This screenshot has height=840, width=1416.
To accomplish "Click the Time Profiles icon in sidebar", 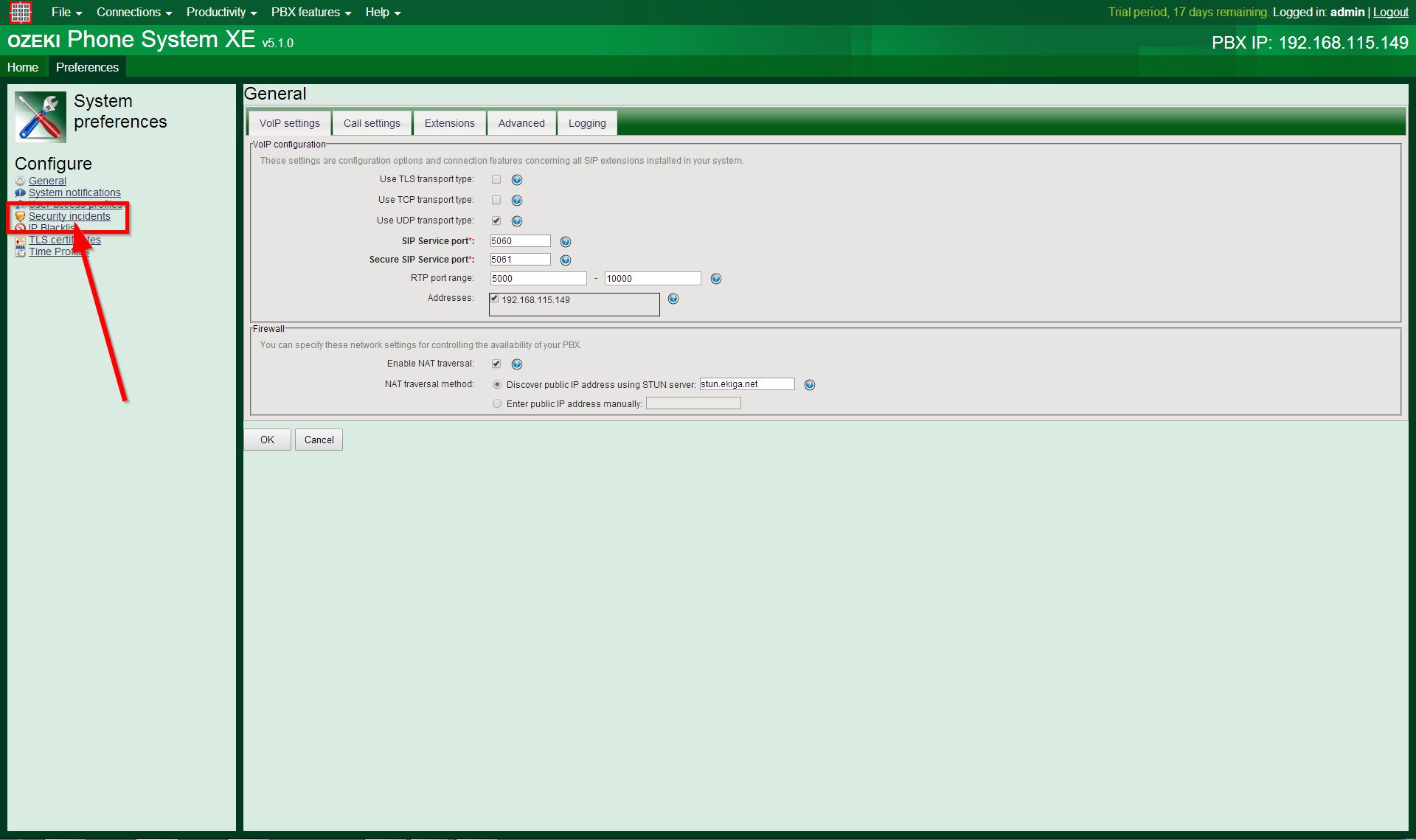I will [21, 251].
